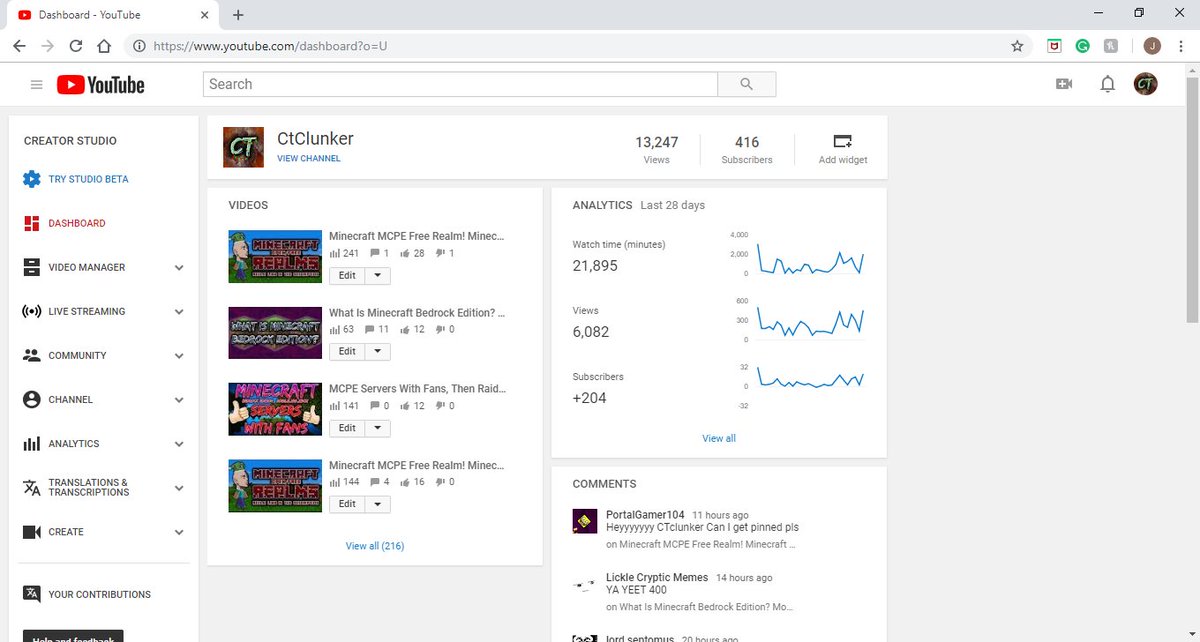Image resolution: width=1200 pixels, height=642 pixels.
Task: Click View all (216) videos link
Action: point(375,546)
